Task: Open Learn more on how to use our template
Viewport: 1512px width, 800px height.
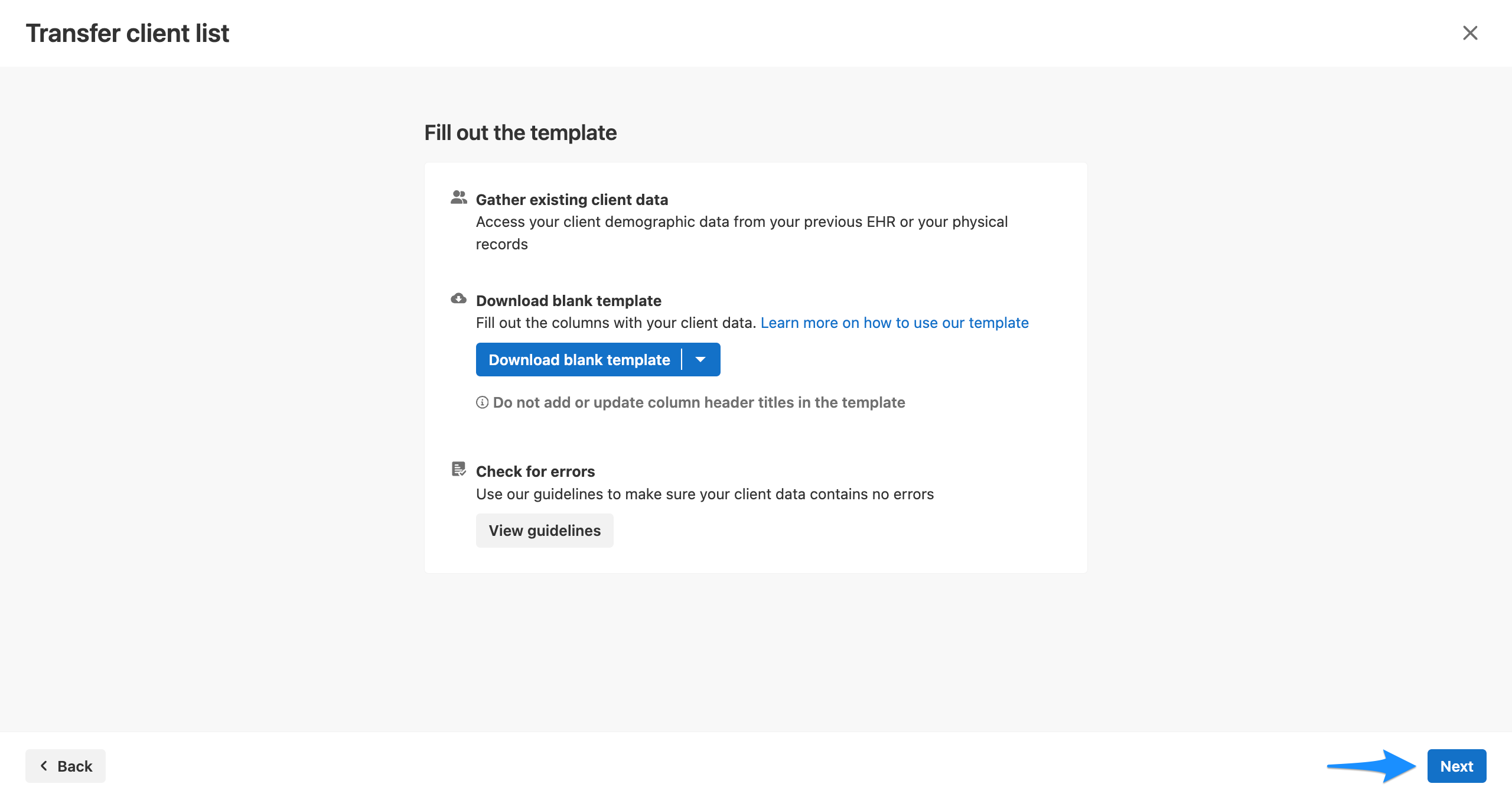Action: click(894, 323)
